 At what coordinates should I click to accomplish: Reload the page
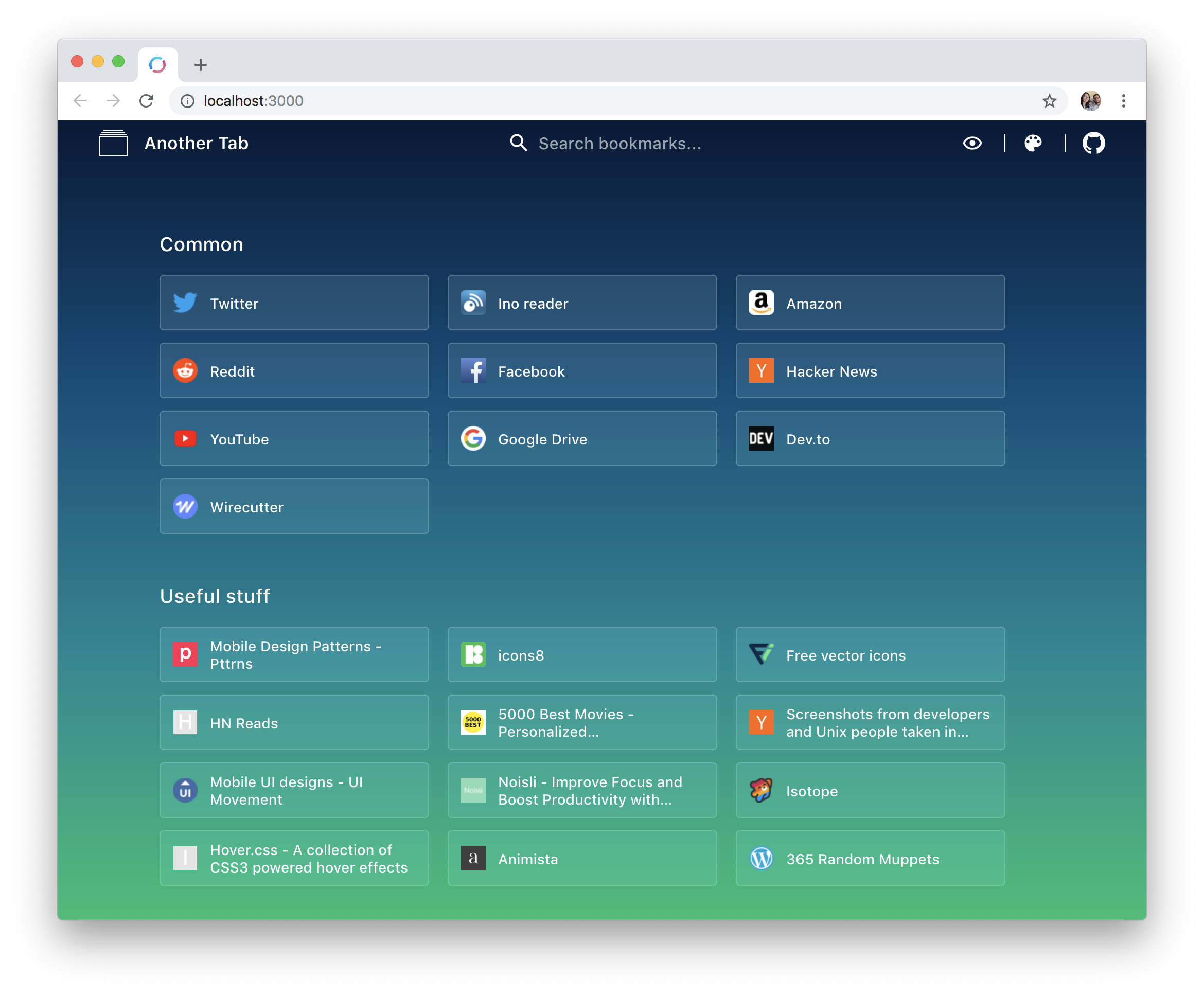coord(146,101)
